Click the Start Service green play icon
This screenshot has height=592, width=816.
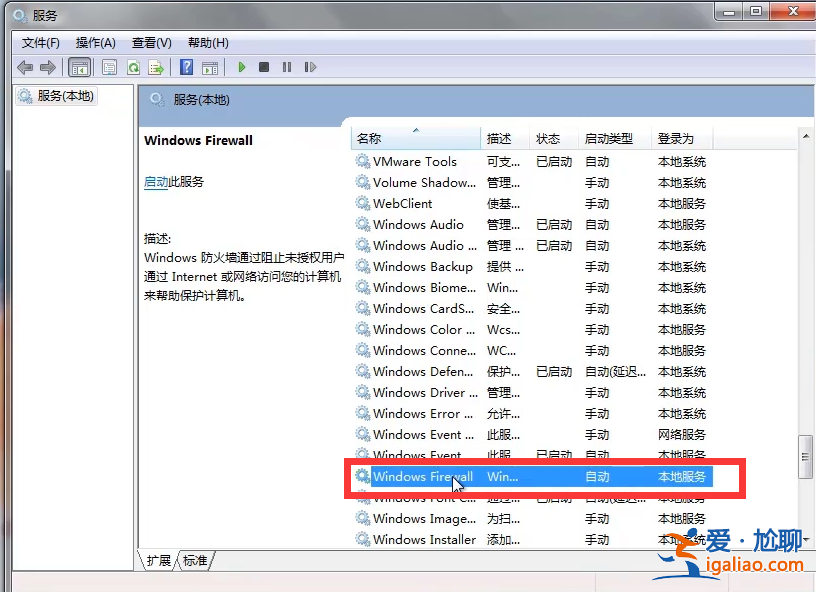click(x=241, y=67)
